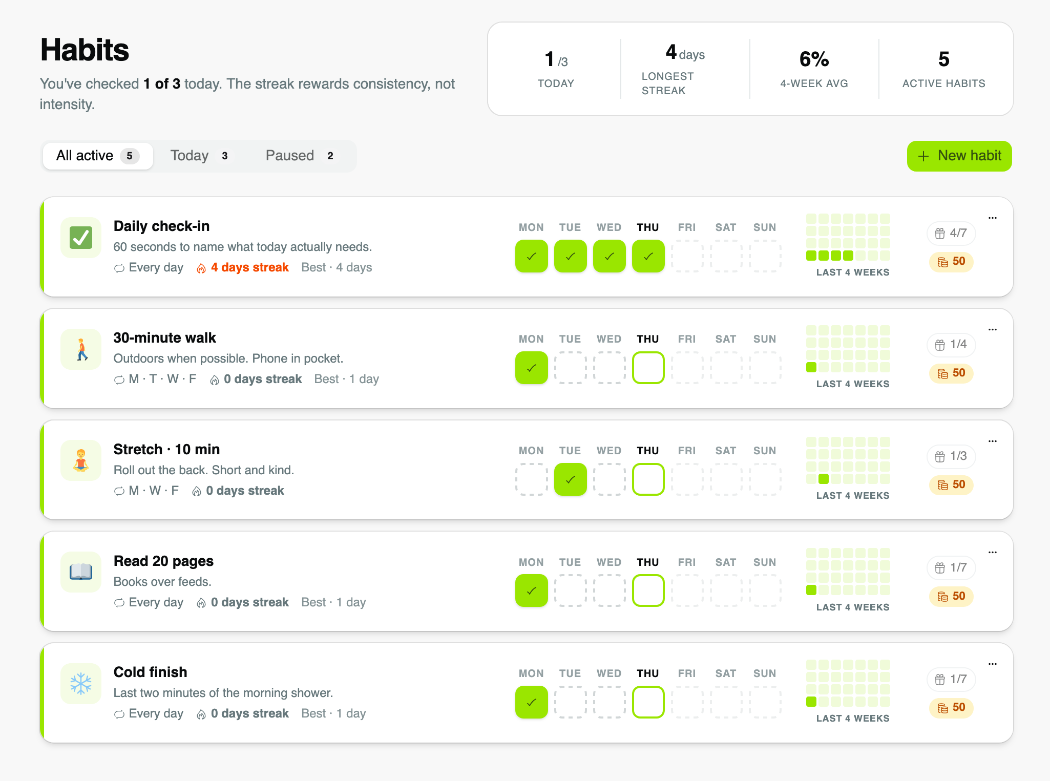The height and width of the screenshot is (781, 1050).
Task: Open the Stretch habit more options menu
Action: [x=992, y=441]
